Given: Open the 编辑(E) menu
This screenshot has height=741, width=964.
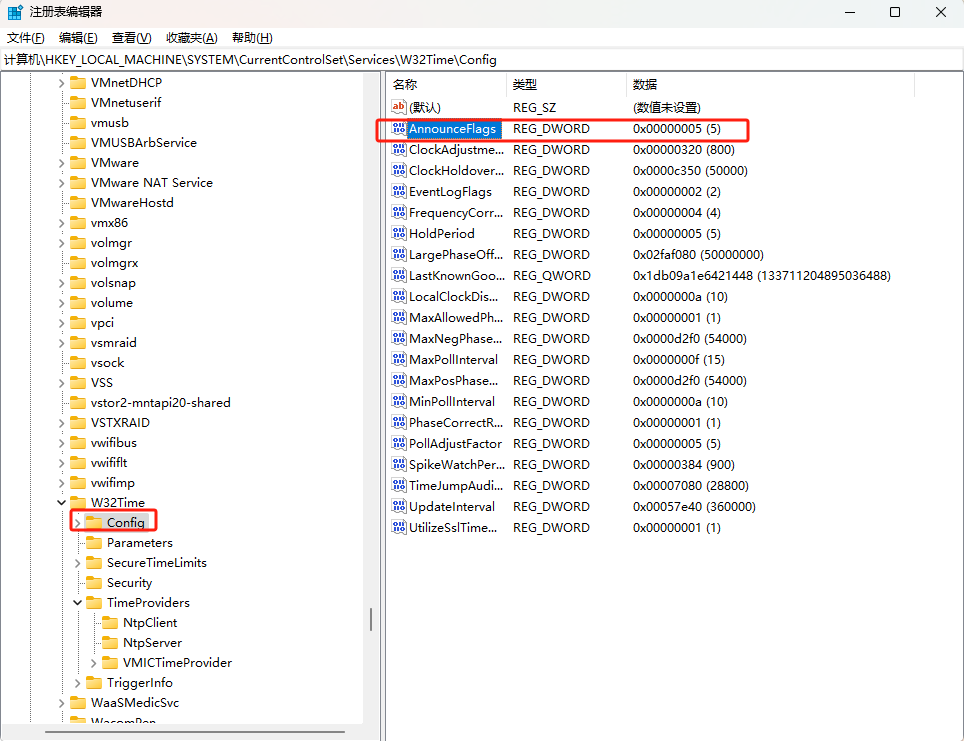Looking at the screenshot, I should pos(78,38).
